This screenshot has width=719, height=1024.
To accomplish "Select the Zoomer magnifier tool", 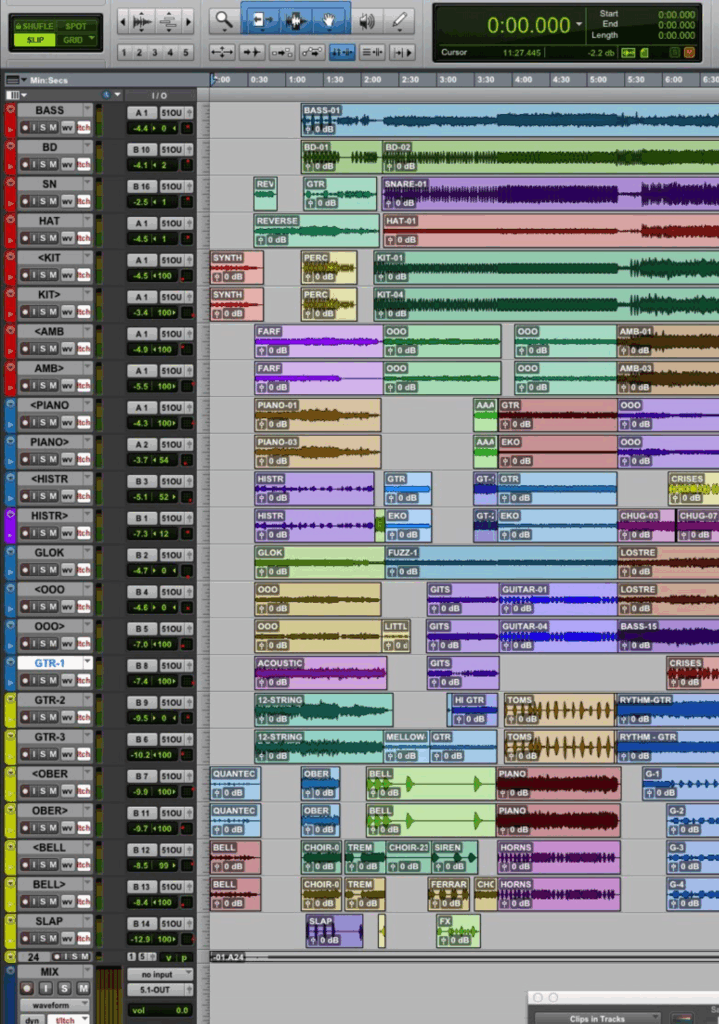I will 223,20.
